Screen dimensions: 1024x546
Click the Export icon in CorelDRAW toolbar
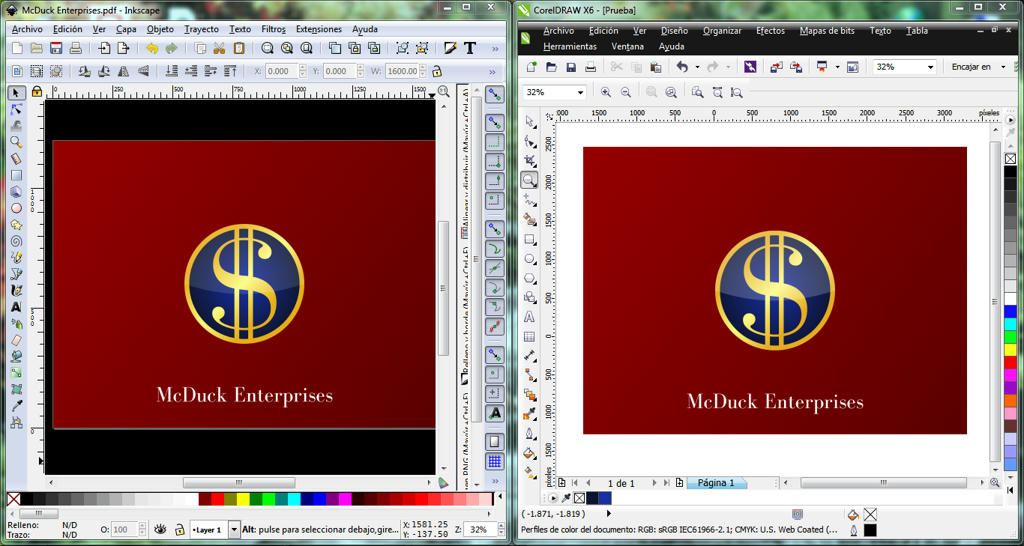click(x=796, y=67)
